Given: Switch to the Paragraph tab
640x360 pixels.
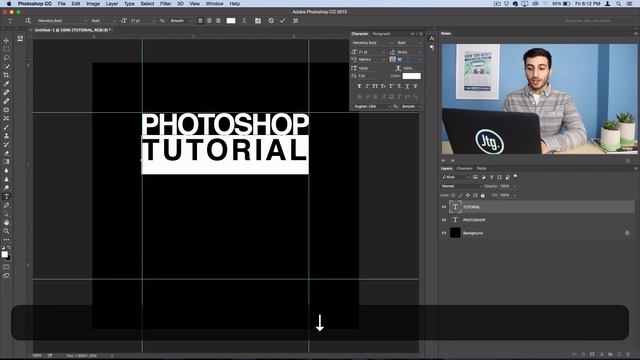Looking at the screenshot, I should (x=381, y=34).
